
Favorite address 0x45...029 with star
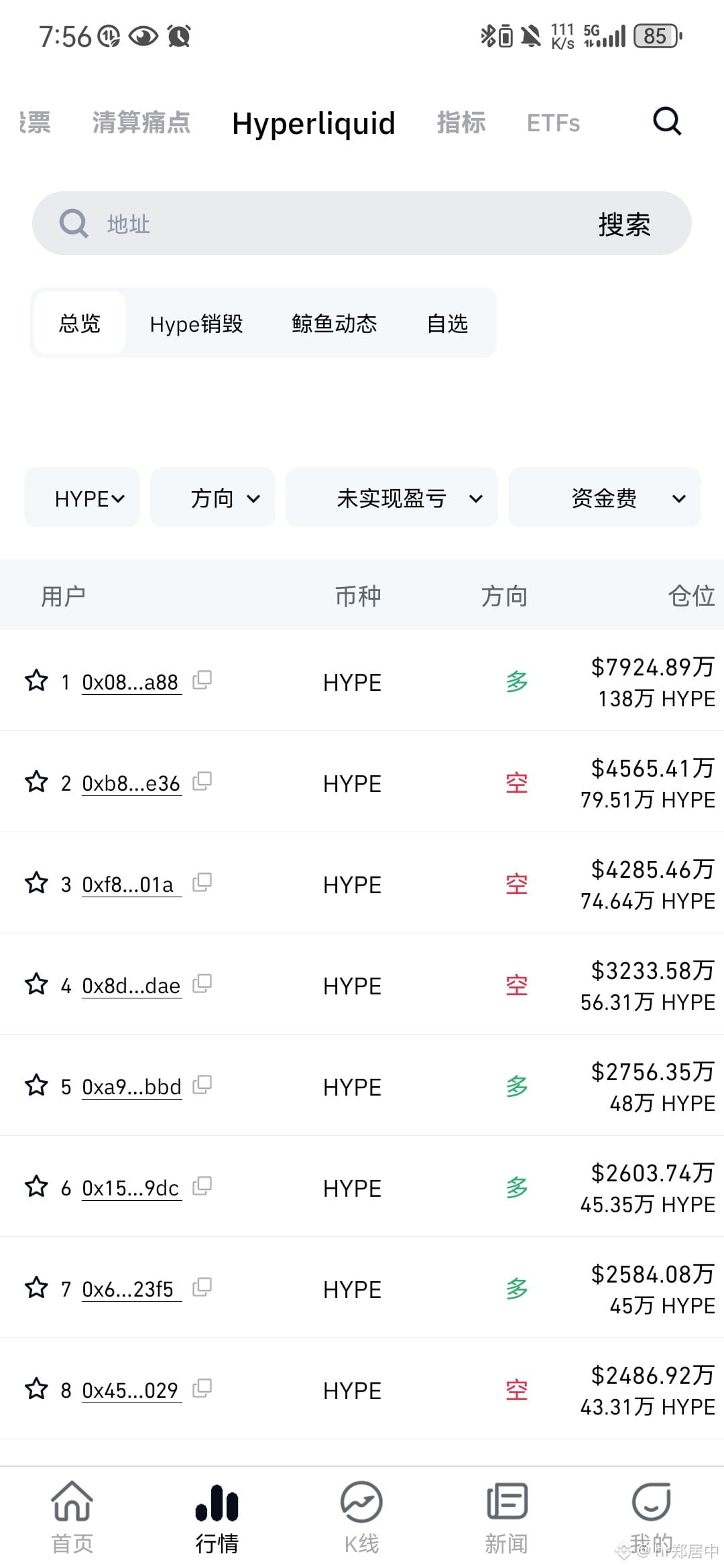point(36,1389)
